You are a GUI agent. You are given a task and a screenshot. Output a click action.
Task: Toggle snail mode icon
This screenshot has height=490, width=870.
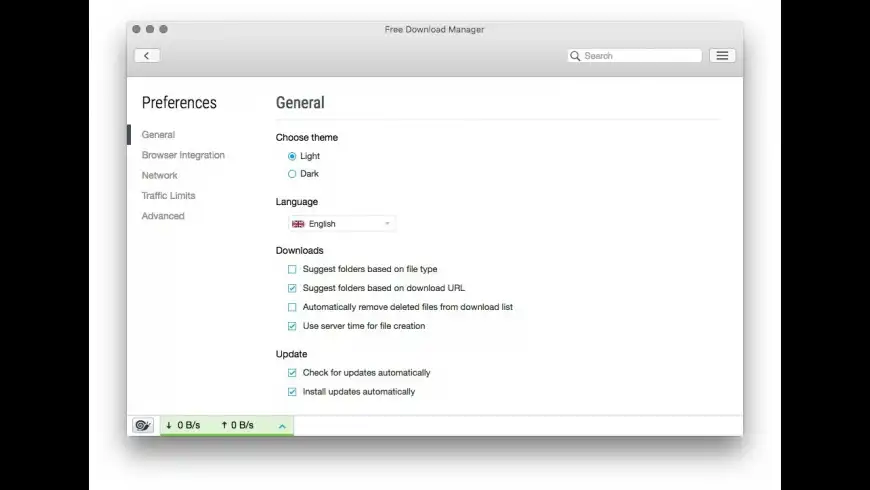143,426
